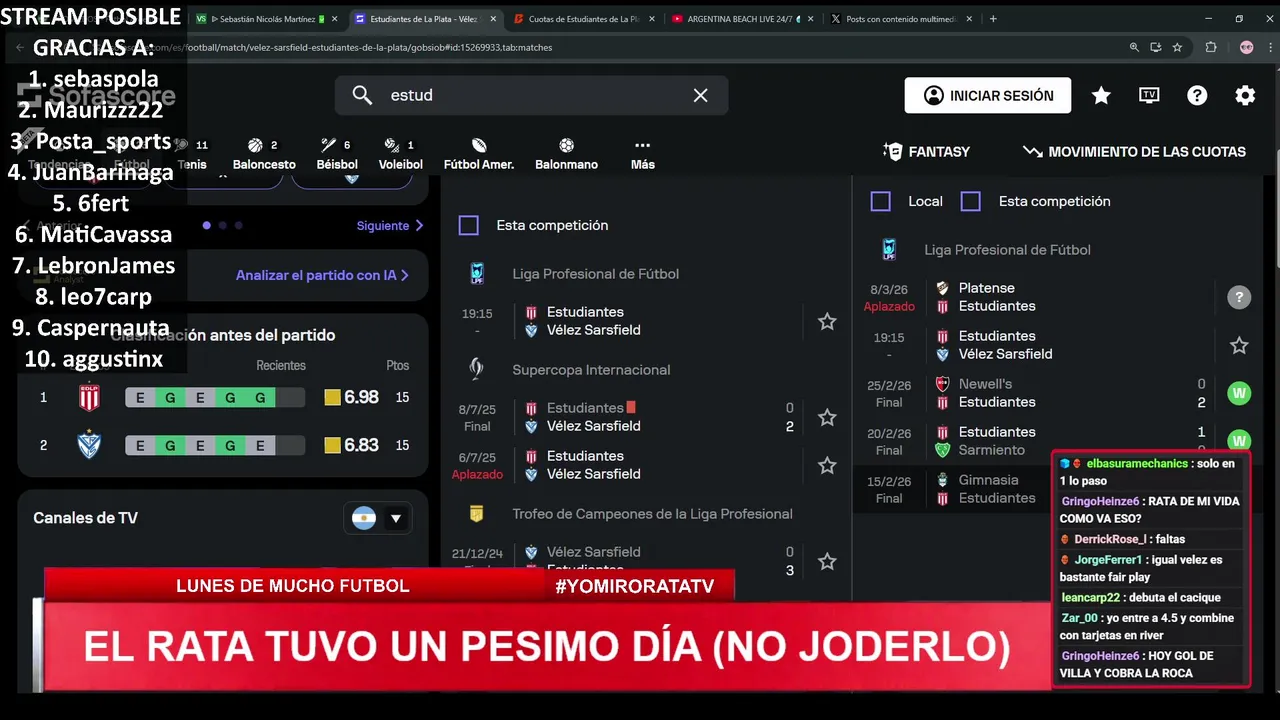Favorite the 8/7/25 Supercopa match
Viewport: 1280px width, 720px height.
pyautogui.click(x=827, y=417)
